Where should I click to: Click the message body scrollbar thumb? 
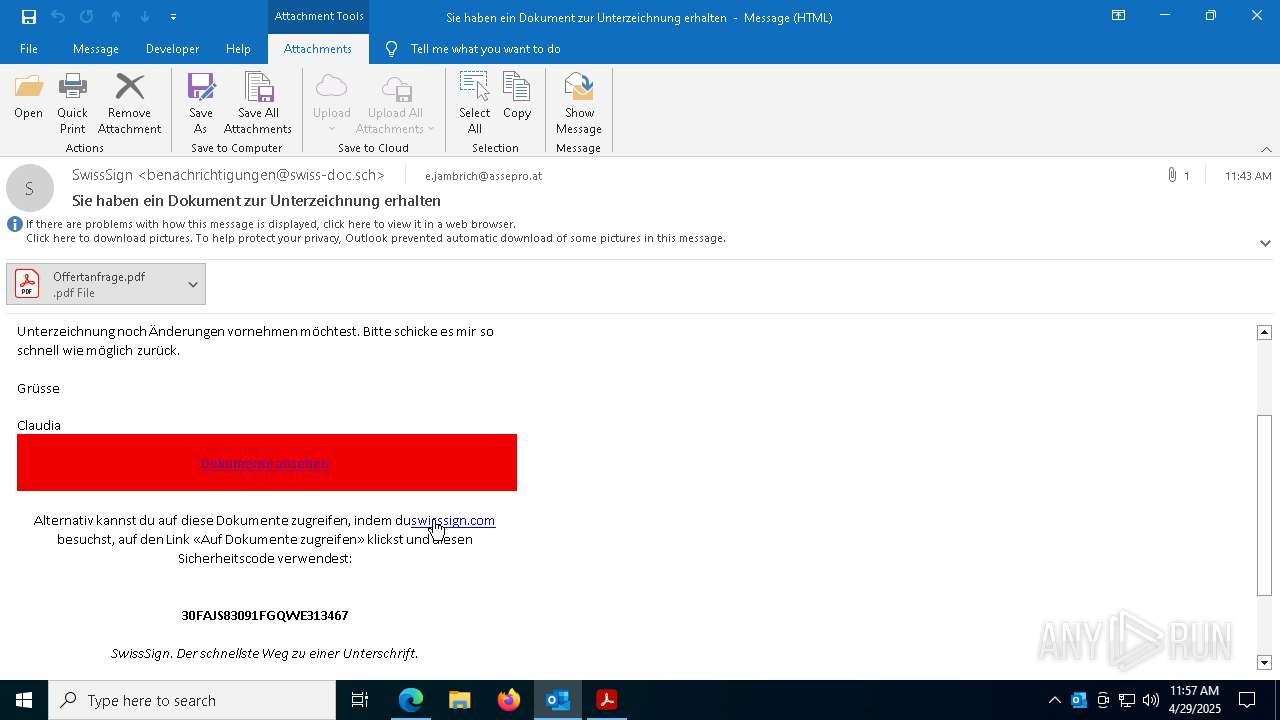[1264, 505]
